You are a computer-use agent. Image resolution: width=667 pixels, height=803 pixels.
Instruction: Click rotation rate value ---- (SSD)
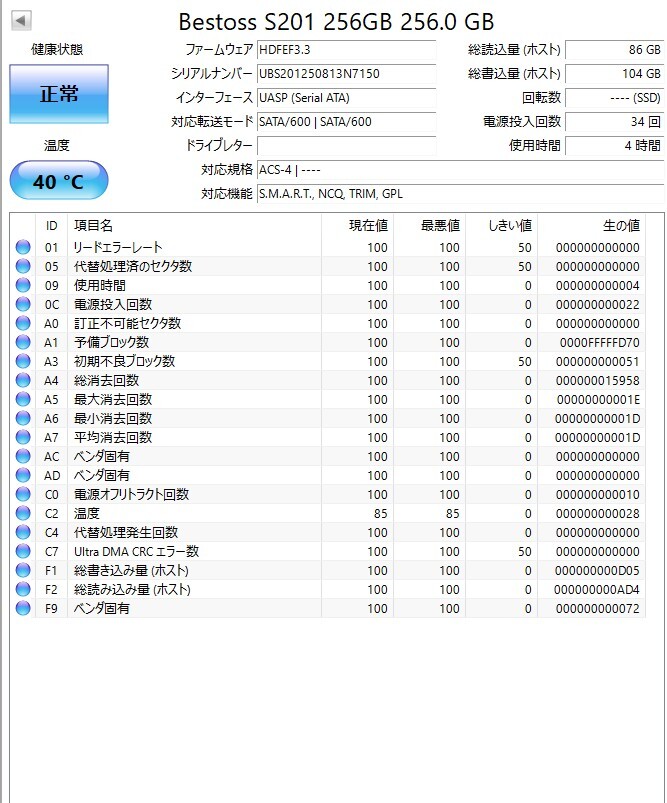[615, 98]
